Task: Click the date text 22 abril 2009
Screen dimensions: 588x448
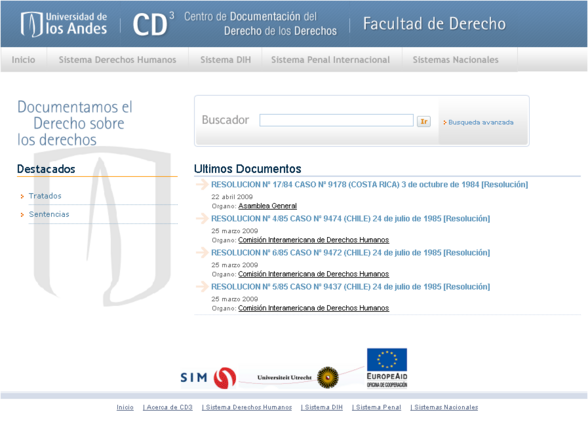Action: pos(232,196)
